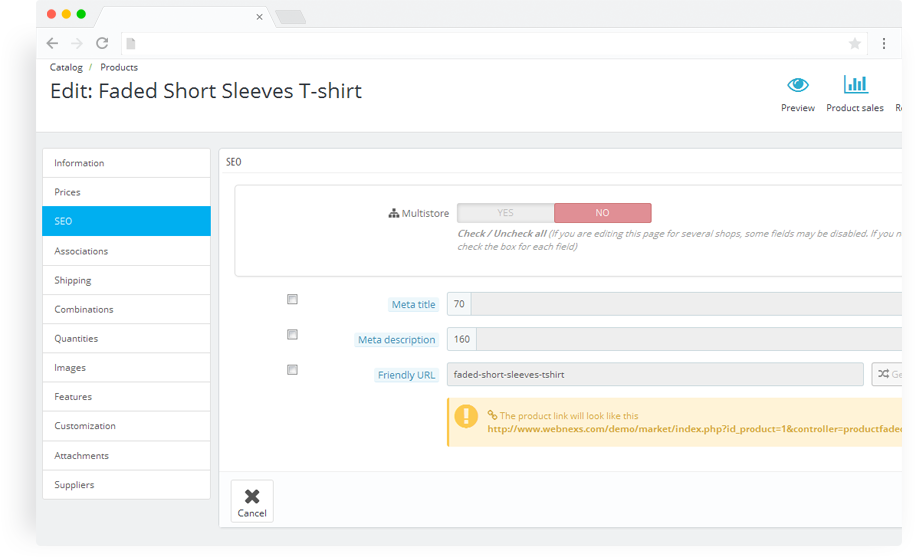
Task: Click Generate shuffle button beside Friendly URL
Action: pos(887,374)
